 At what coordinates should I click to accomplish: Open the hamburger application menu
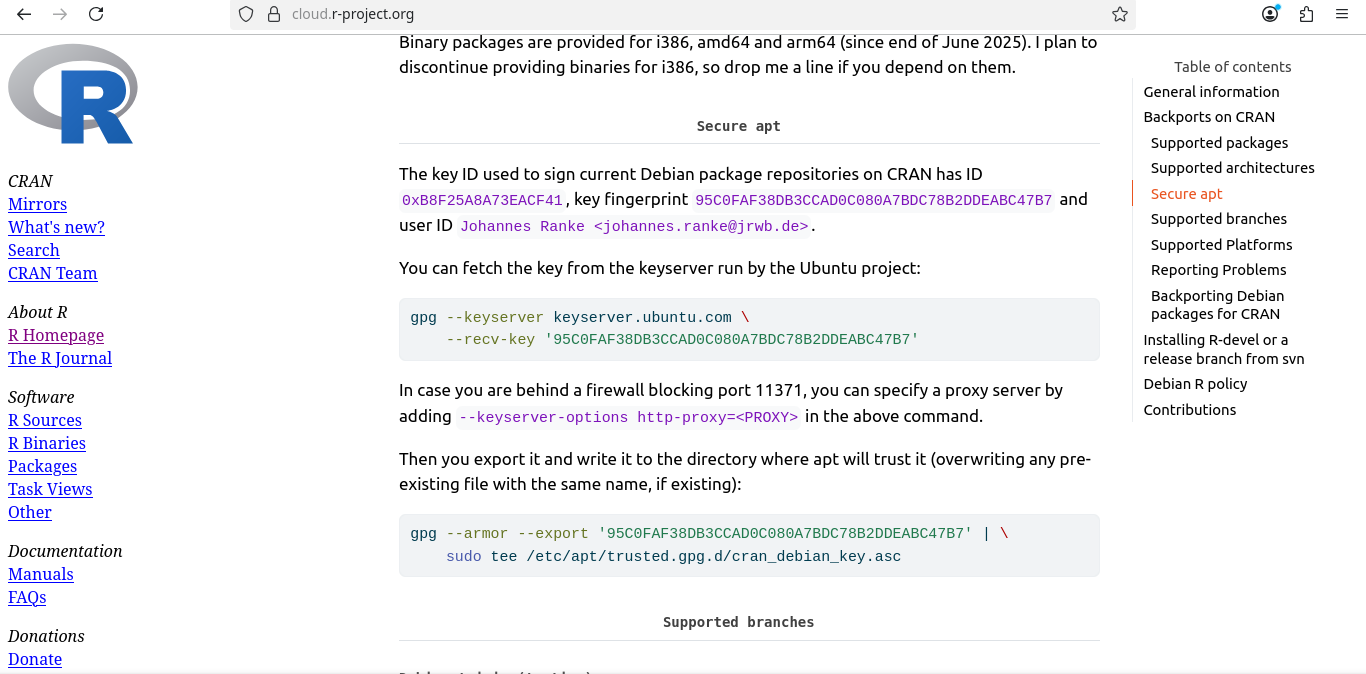[x=1342, y=14]
